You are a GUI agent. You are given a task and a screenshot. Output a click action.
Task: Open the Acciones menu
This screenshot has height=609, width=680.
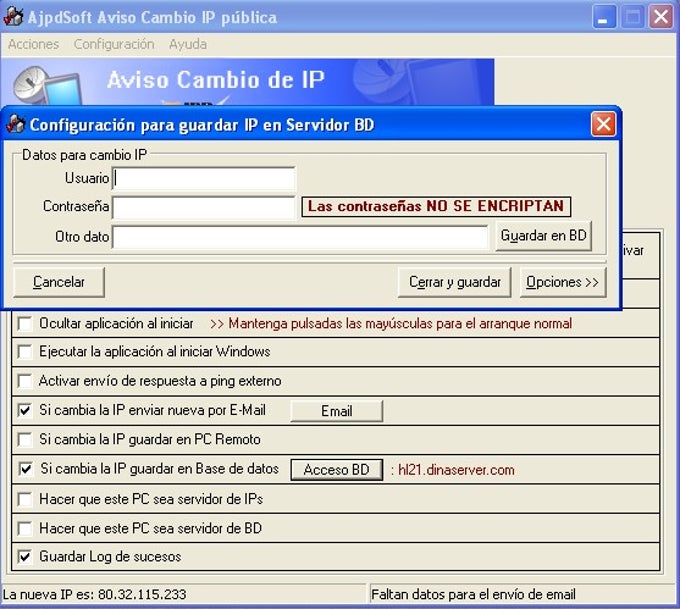click(x=33, y=44)
